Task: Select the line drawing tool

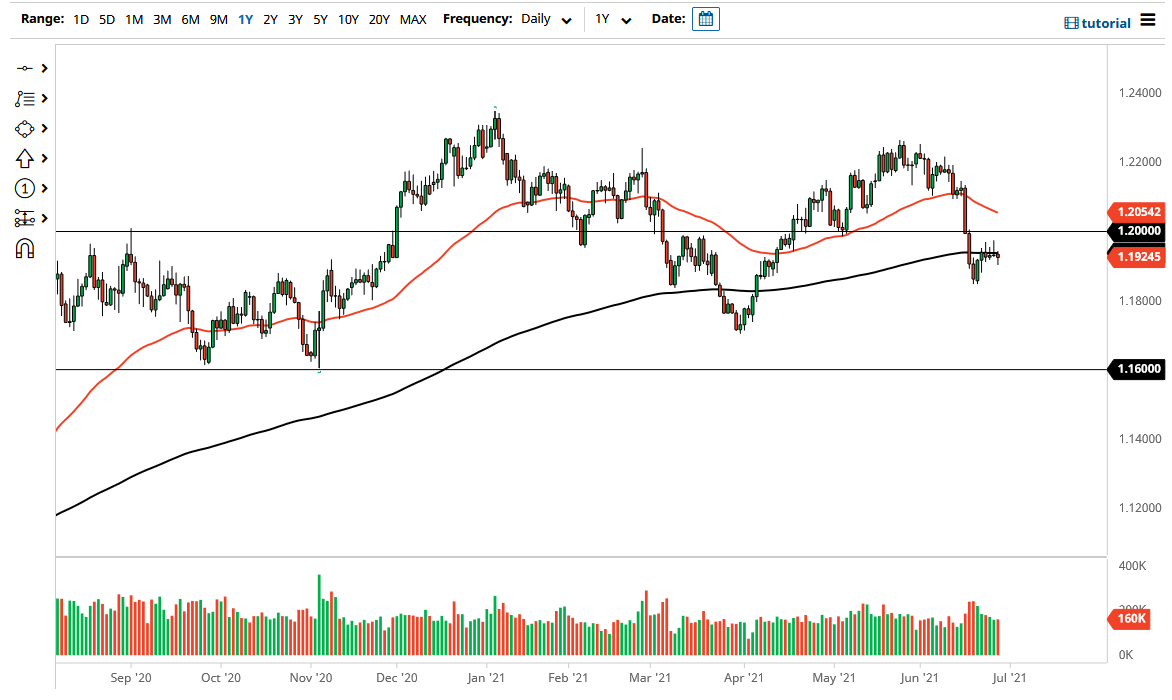Action: pyautogui.click(x=25, y=68)
